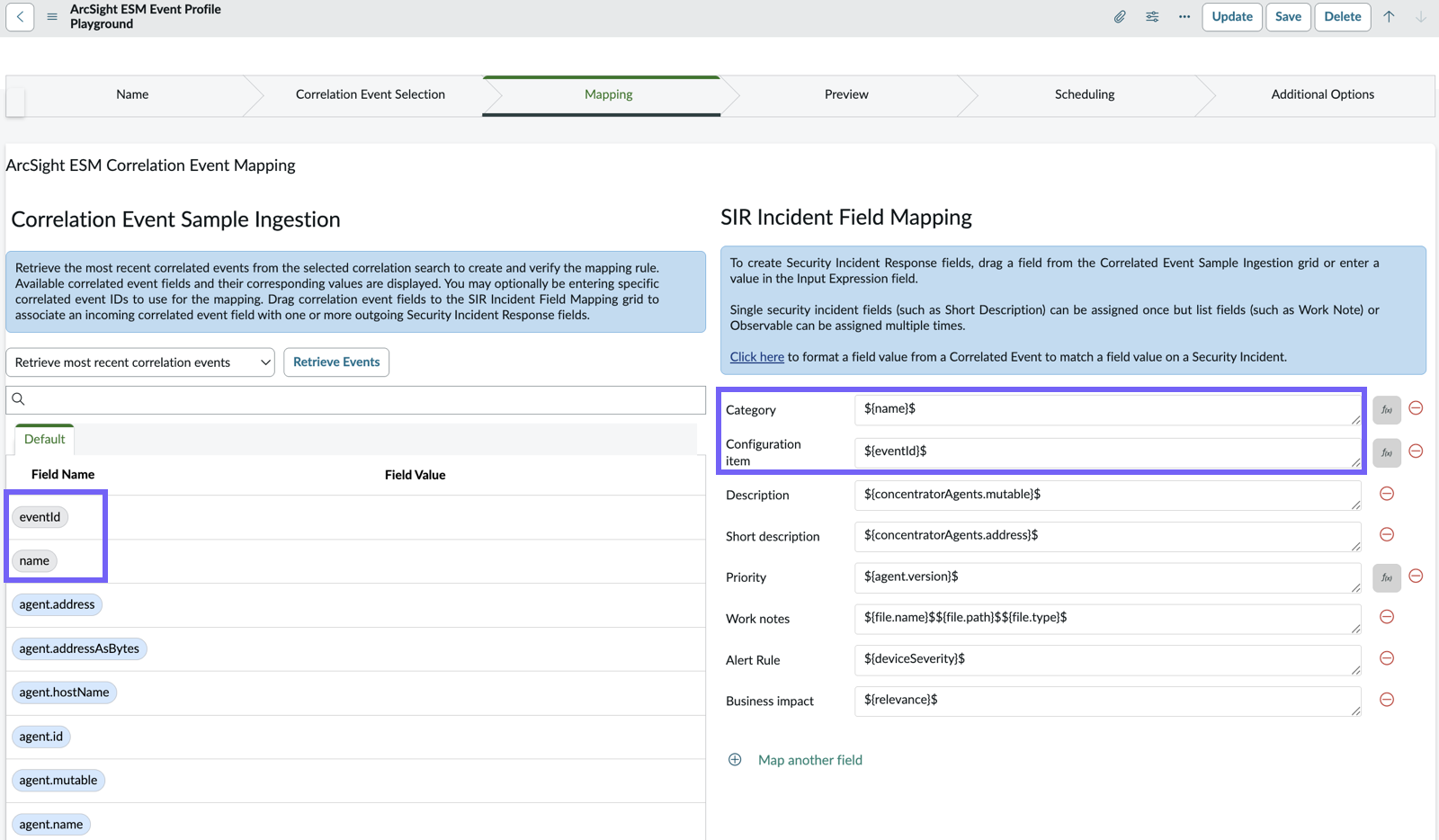Open the function editor for Category row
Screen dimensions: 1439x840
coord(1387,410)
